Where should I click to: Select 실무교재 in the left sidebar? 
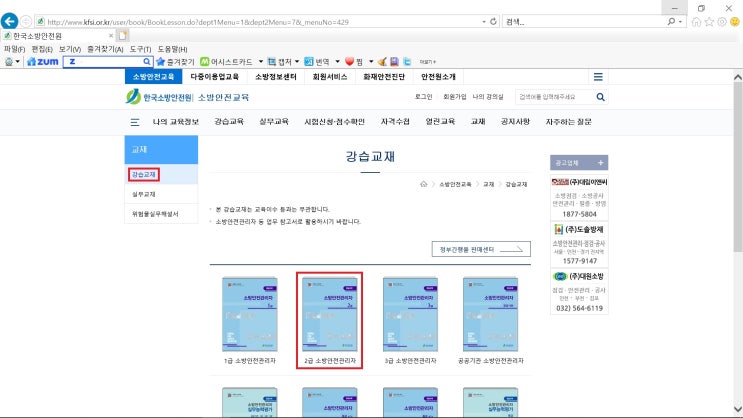click(144, 194)
